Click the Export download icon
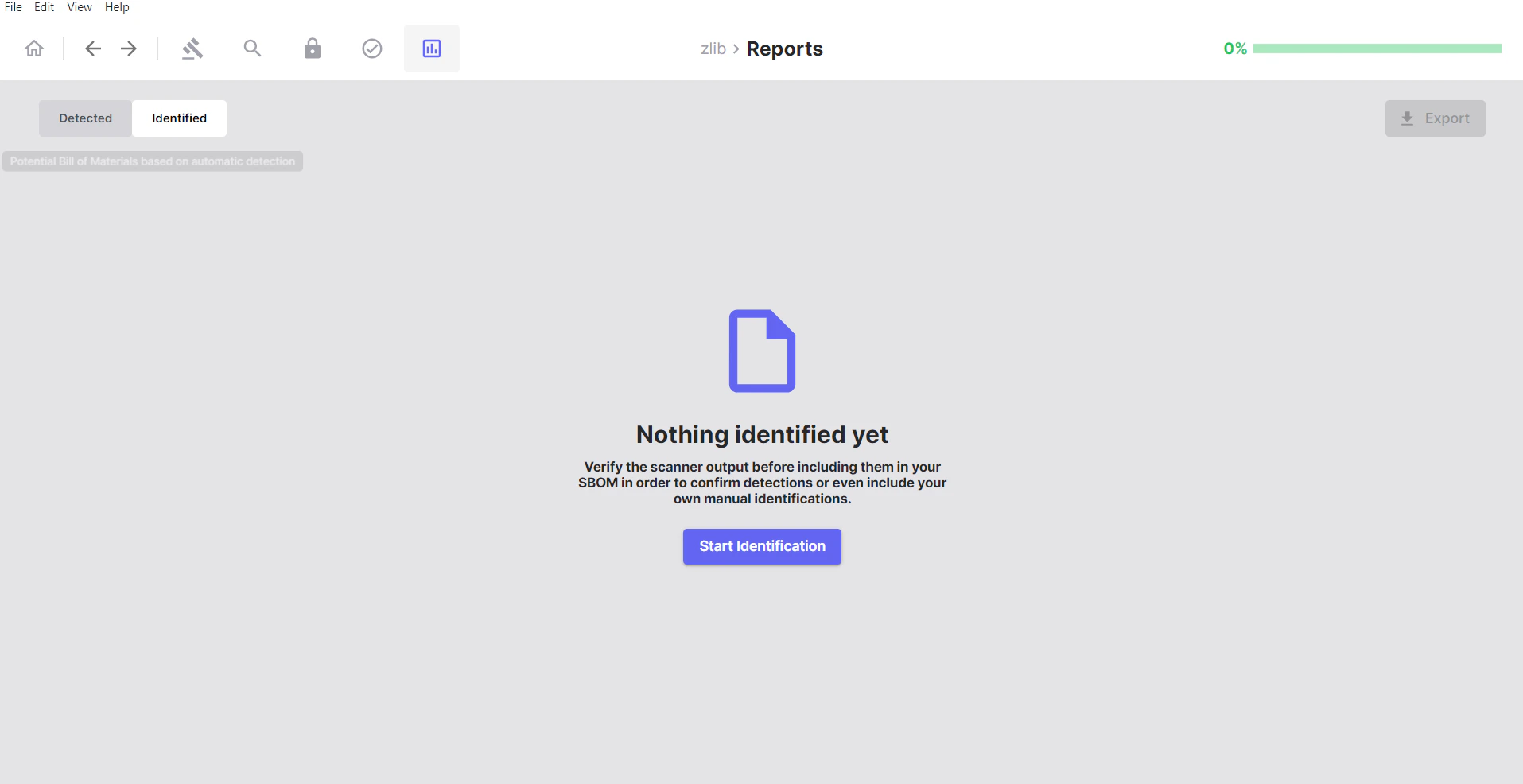 point(1406,118)
